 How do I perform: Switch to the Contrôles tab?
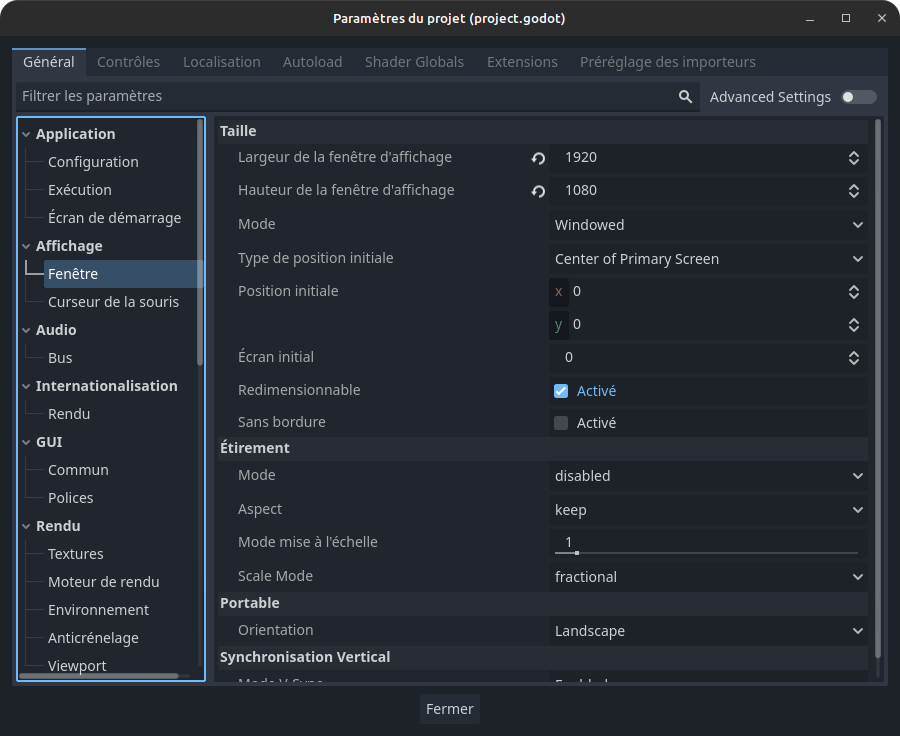[x=128, y=62]
